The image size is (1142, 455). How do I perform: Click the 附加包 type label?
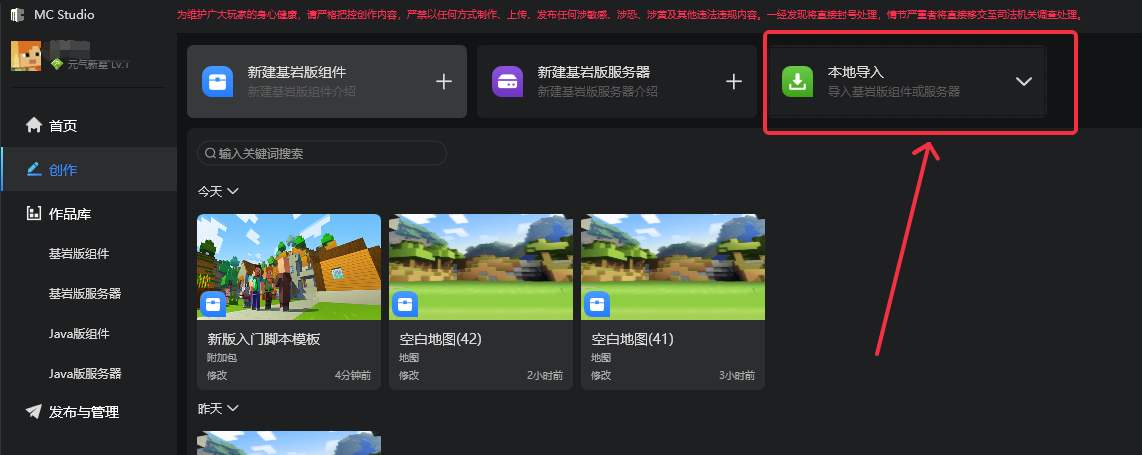pos(222,358)
